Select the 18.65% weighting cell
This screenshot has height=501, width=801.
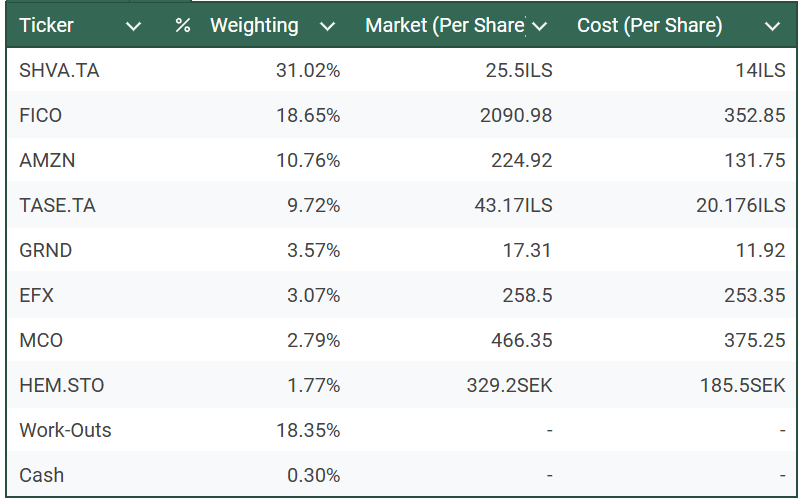pyautogui.click(x=308, y=115)
